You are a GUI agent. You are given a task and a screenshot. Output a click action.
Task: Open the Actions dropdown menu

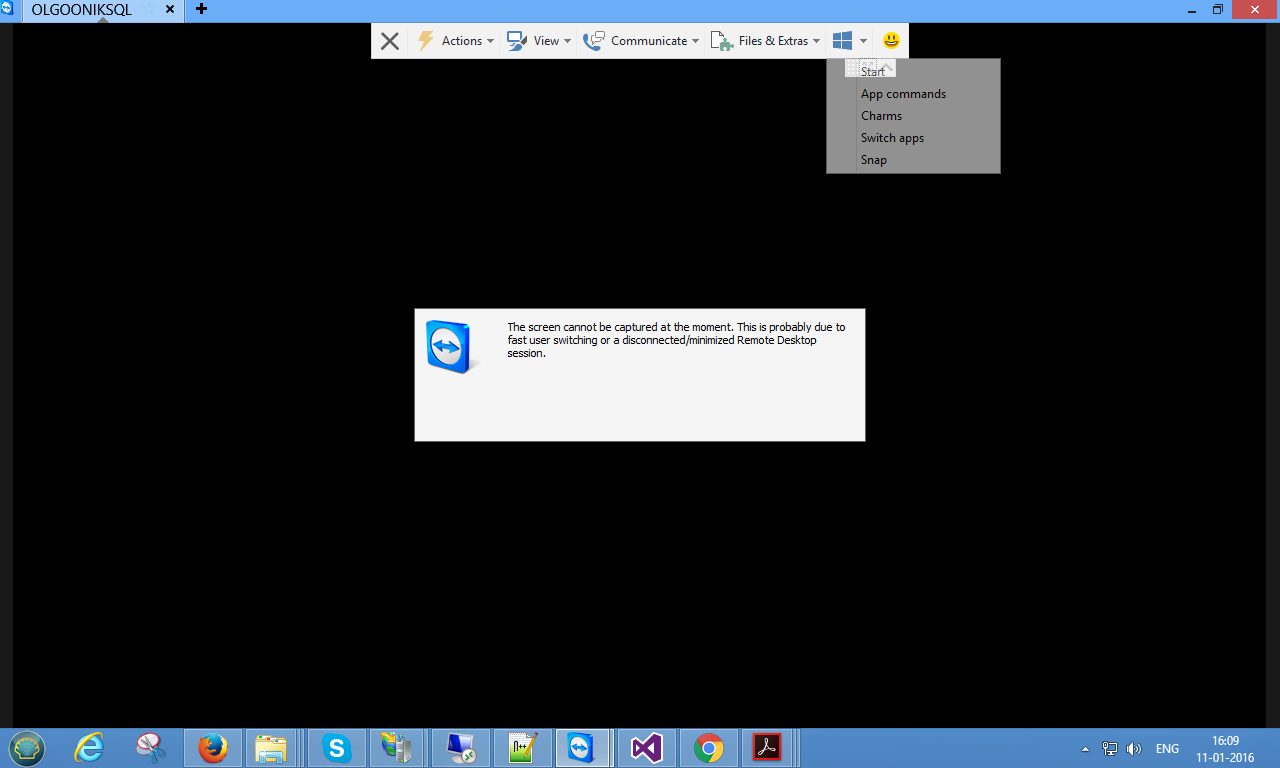[x=455, y=41]
